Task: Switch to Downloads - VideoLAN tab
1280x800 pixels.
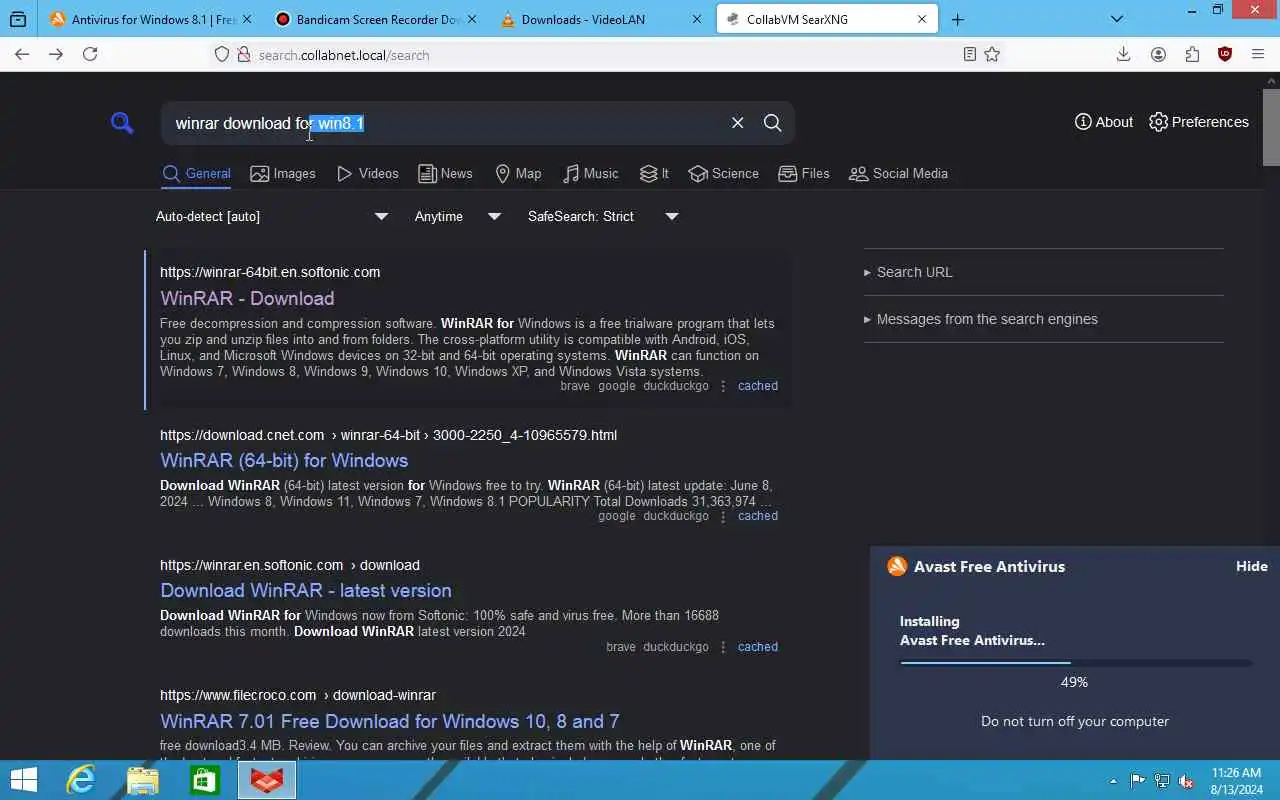Action: (601, 19)
